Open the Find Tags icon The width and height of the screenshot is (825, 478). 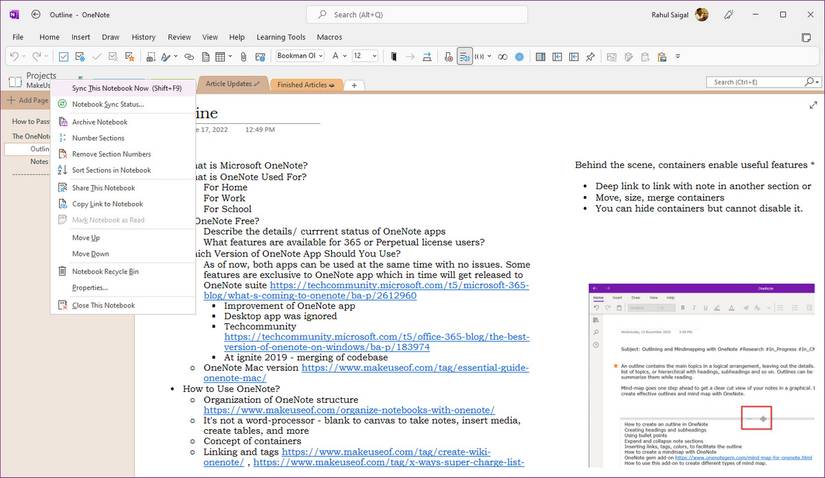click(113, 56)
